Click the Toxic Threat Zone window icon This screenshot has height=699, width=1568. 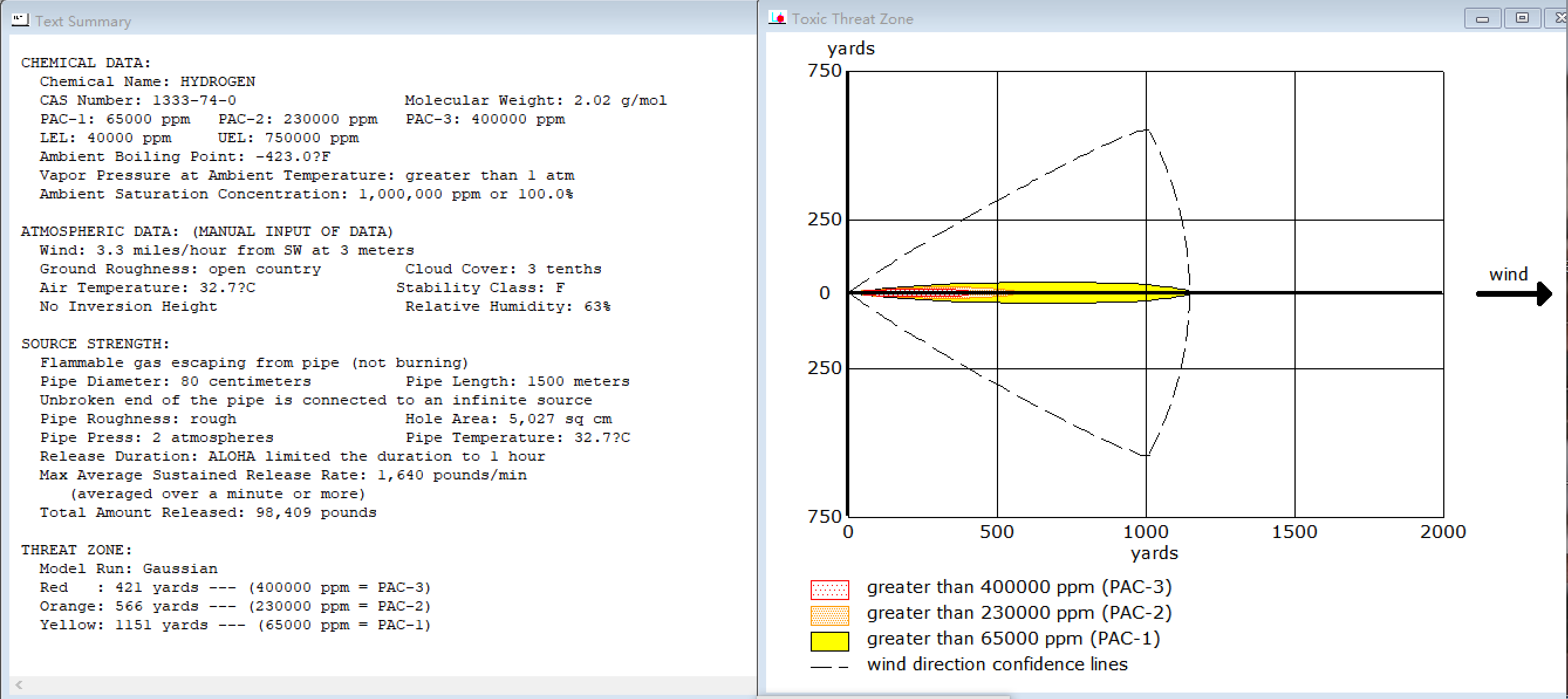(x=777, y=18)
